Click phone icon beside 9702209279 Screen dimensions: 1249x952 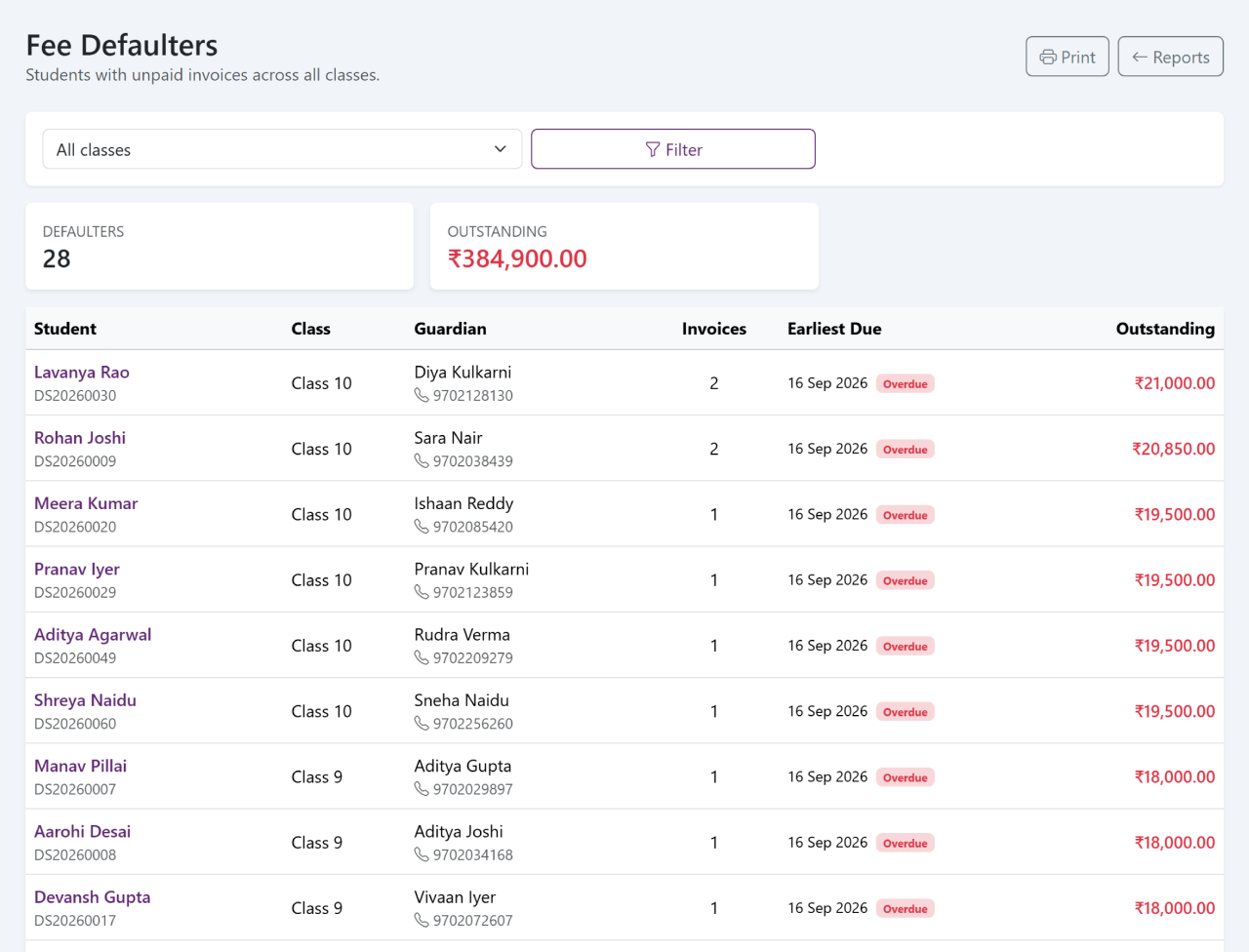pos(422,657)
